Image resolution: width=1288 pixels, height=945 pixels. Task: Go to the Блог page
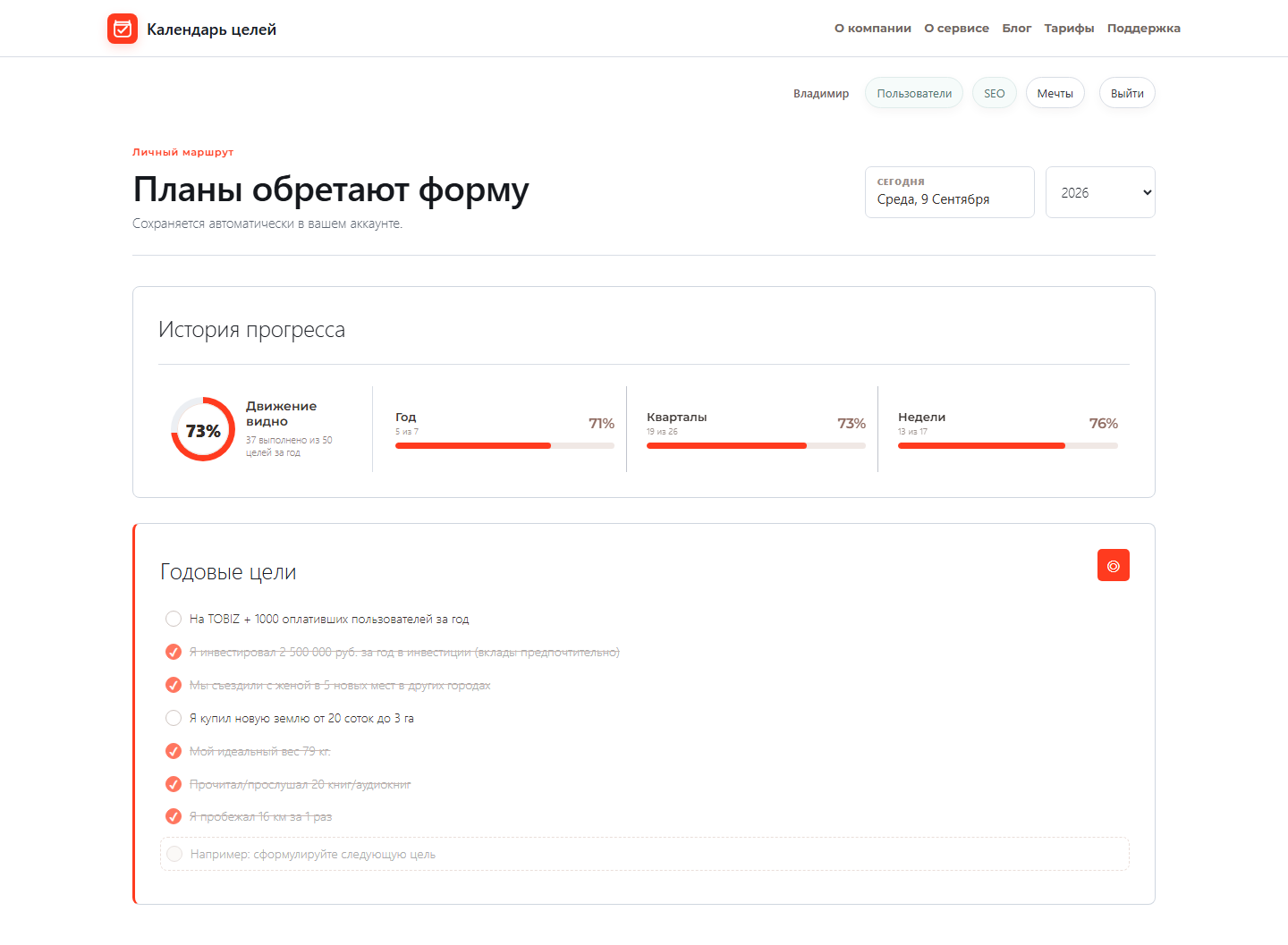[x=1017, y=29]
